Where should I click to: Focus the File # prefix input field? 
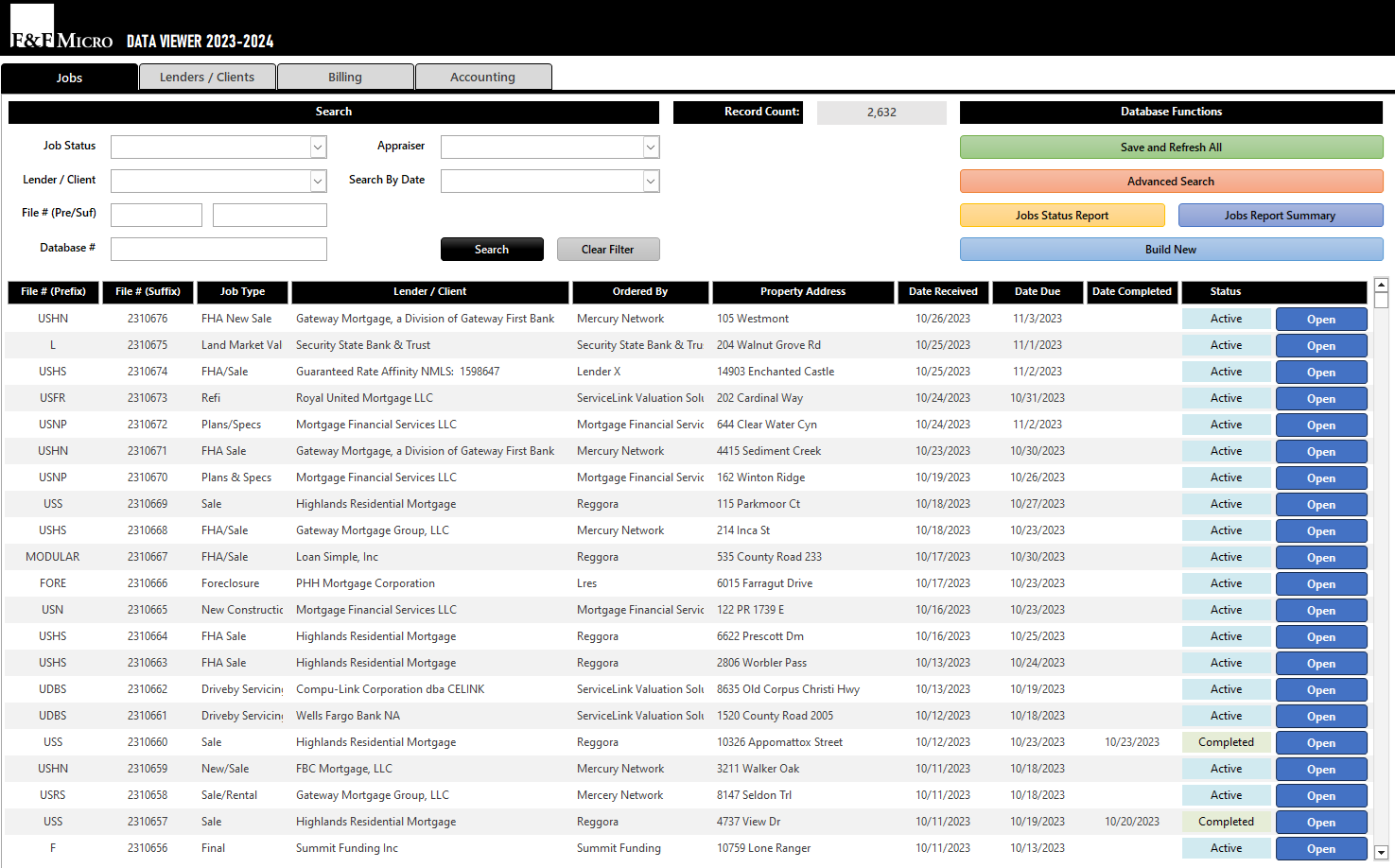pos(156,215)
